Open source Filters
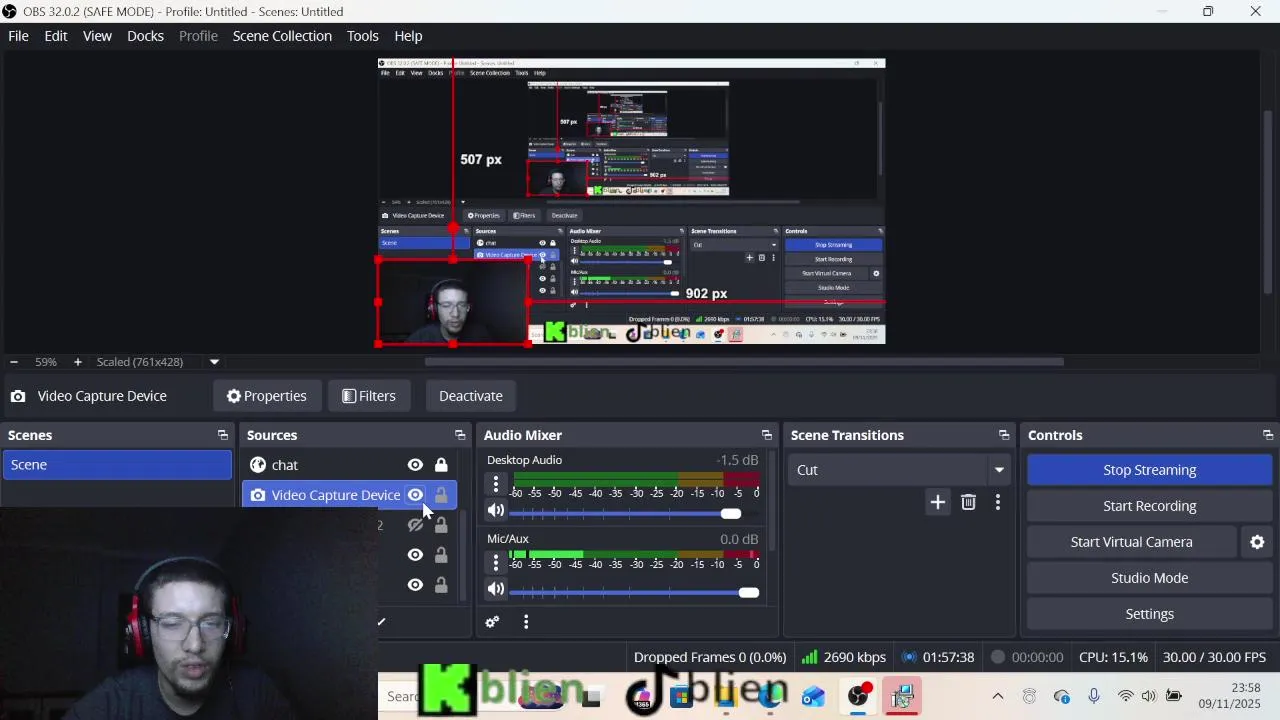This screenshot has width=1280, height=720. [369, 396]
